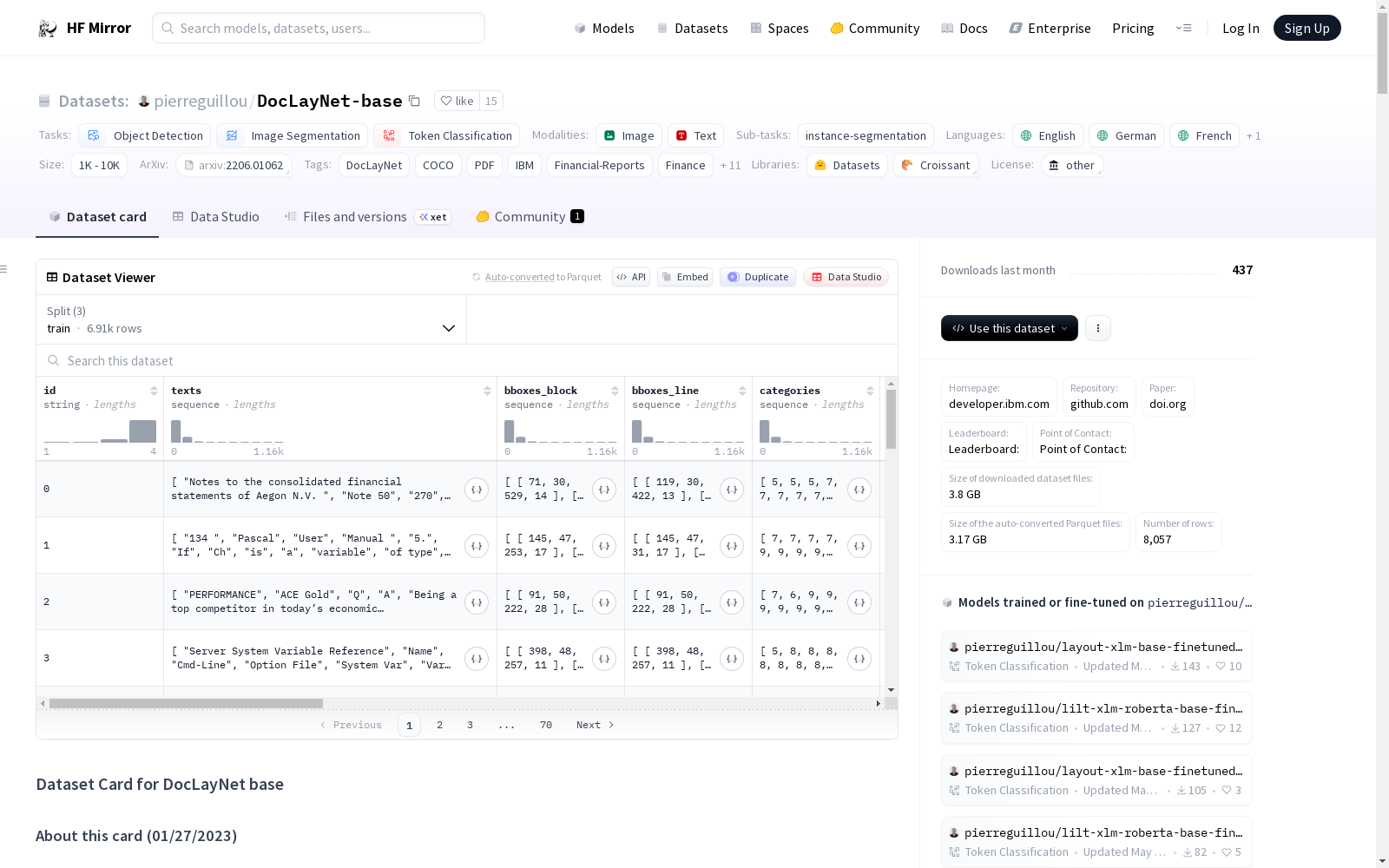
Task: Switch to the Dataset card tab
Action: pos(97,217)
